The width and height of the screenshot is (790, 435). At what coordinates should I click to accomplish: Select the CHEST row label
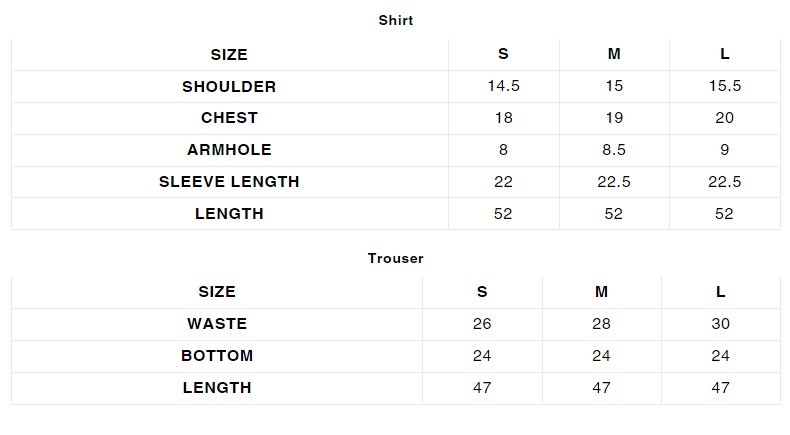click(229, 118)
